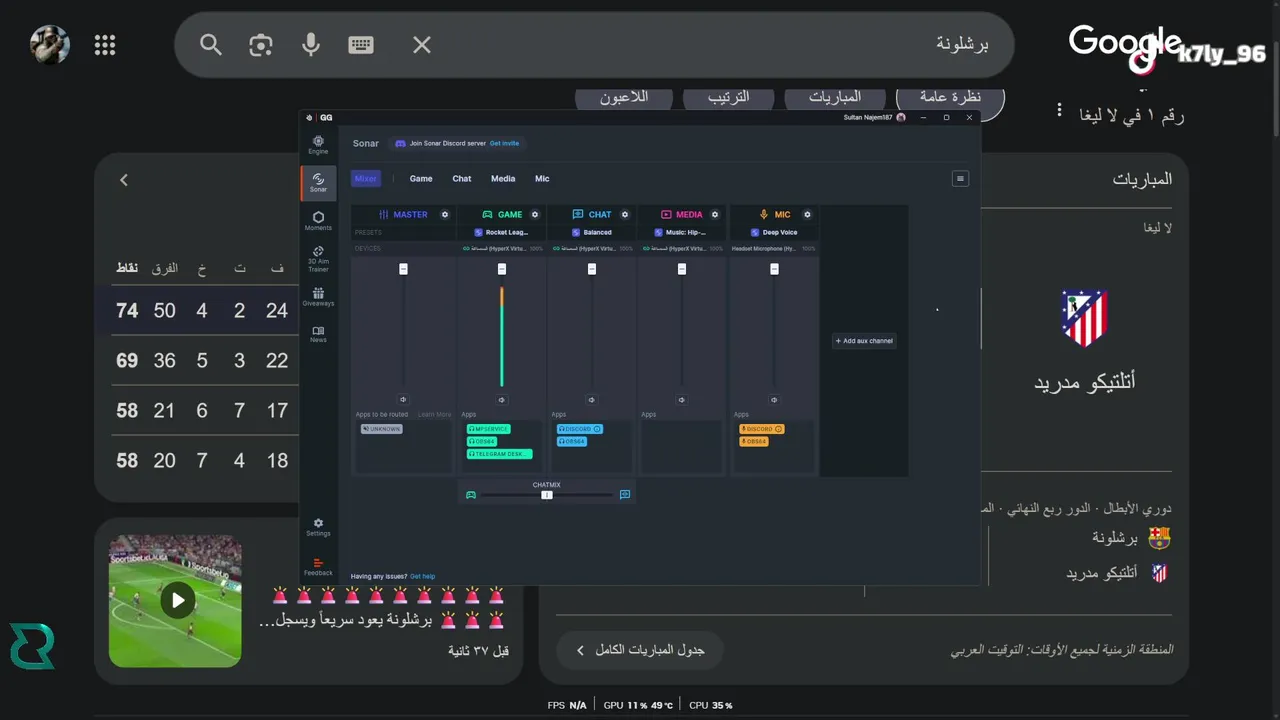Click the UNKNOWN app tag in Master

click(381, 429)
